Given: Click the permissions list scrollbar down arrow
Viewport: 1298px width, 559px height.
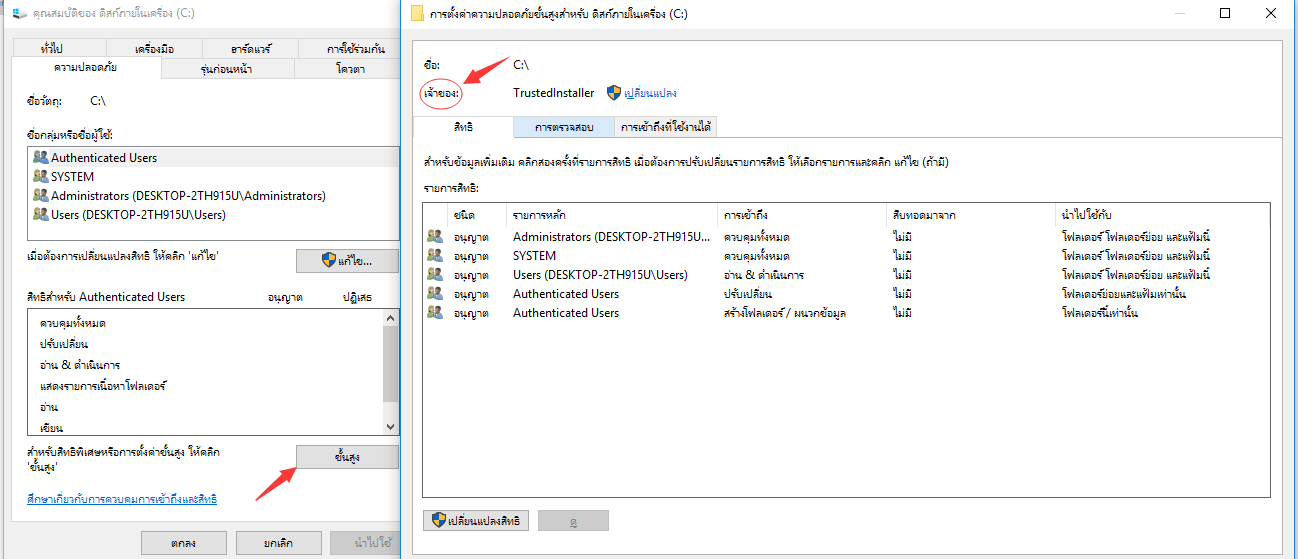Looking at the screenshot, I should click(391, 427).
